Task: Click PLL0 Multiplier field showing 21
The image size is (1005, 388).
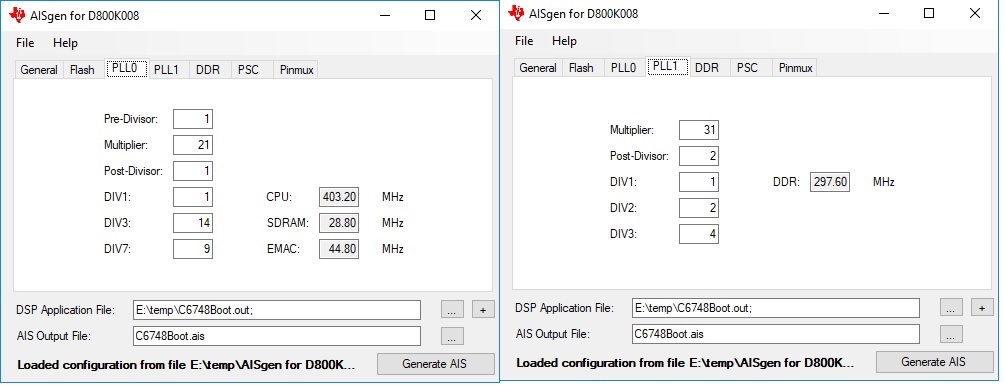Action: point(193,145)
